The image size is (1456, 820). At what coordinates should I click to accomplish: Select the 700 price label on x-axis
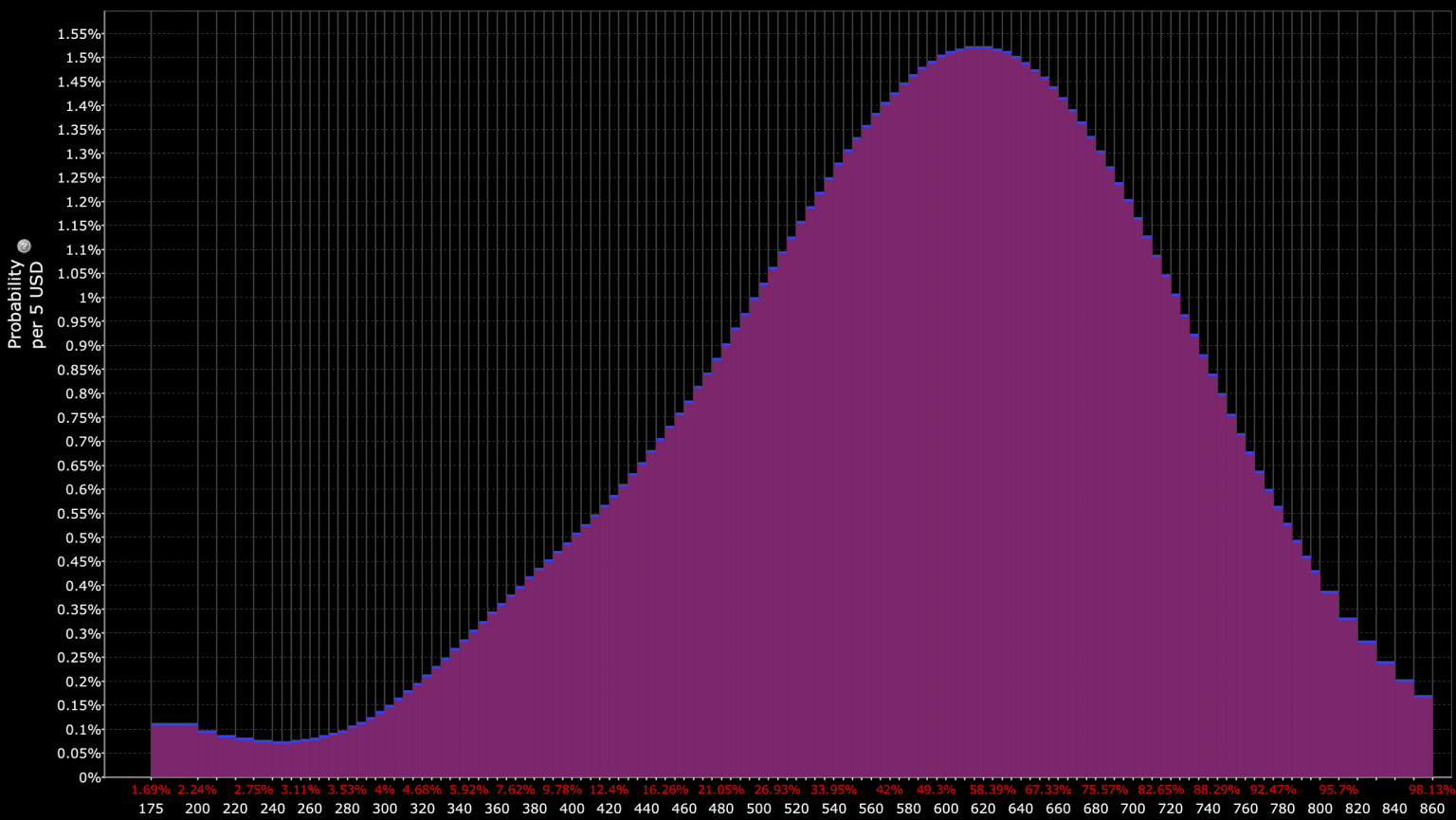tap(1133, 809)
